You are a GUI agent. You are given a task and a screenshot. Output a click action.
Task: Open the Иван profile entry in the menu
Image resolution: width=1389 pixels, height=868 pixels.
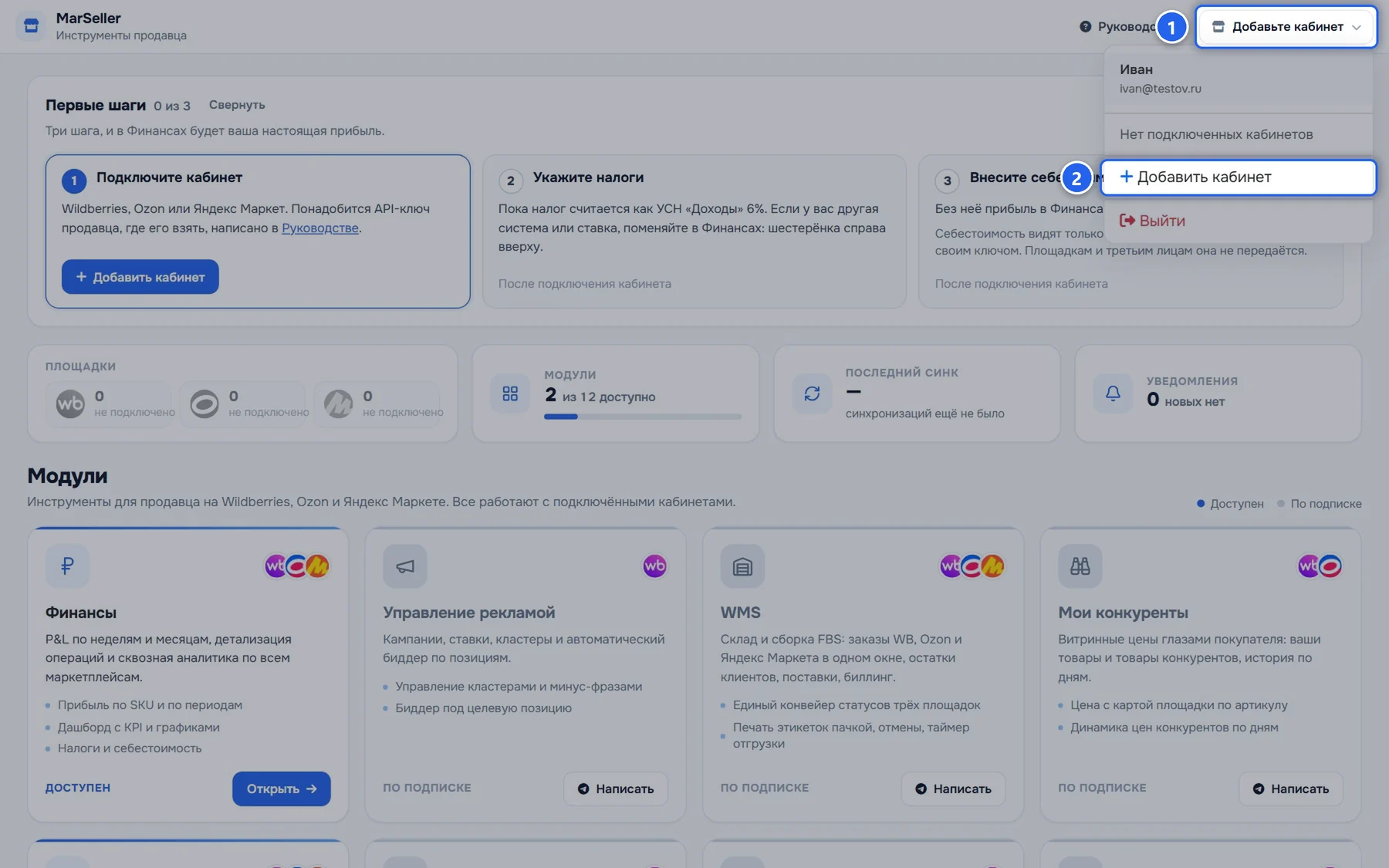pyautogui.click(x=1239, y=79)
